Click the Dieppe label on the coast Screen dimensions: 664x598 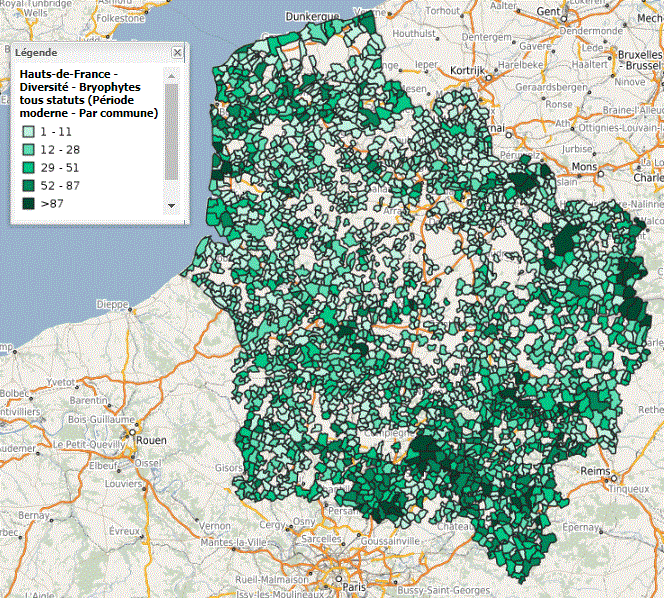(x=113, y=304)
